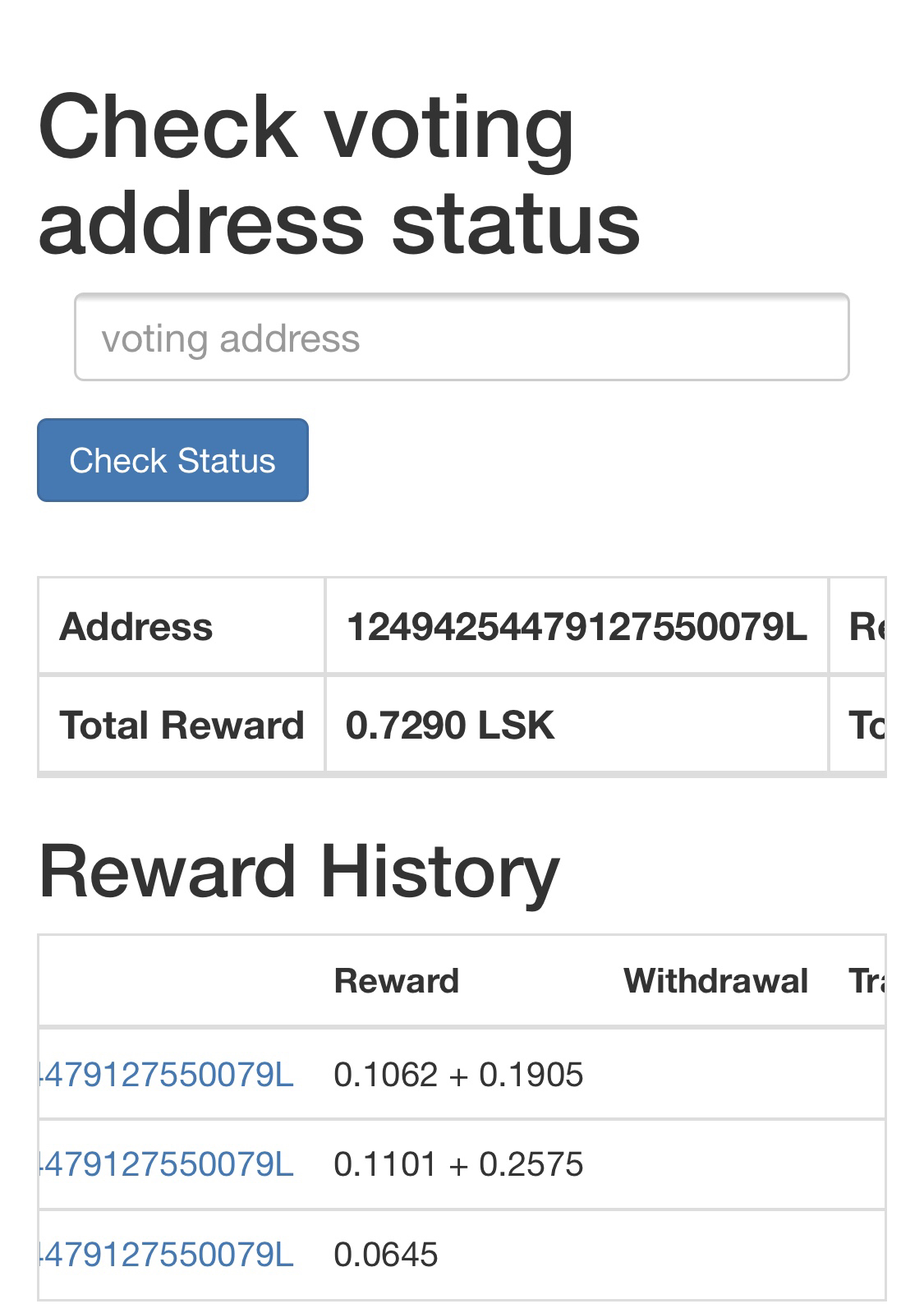This screenshot has height=1313, width=924.
Task: Click the Reward column header
Action: (397, 981)
